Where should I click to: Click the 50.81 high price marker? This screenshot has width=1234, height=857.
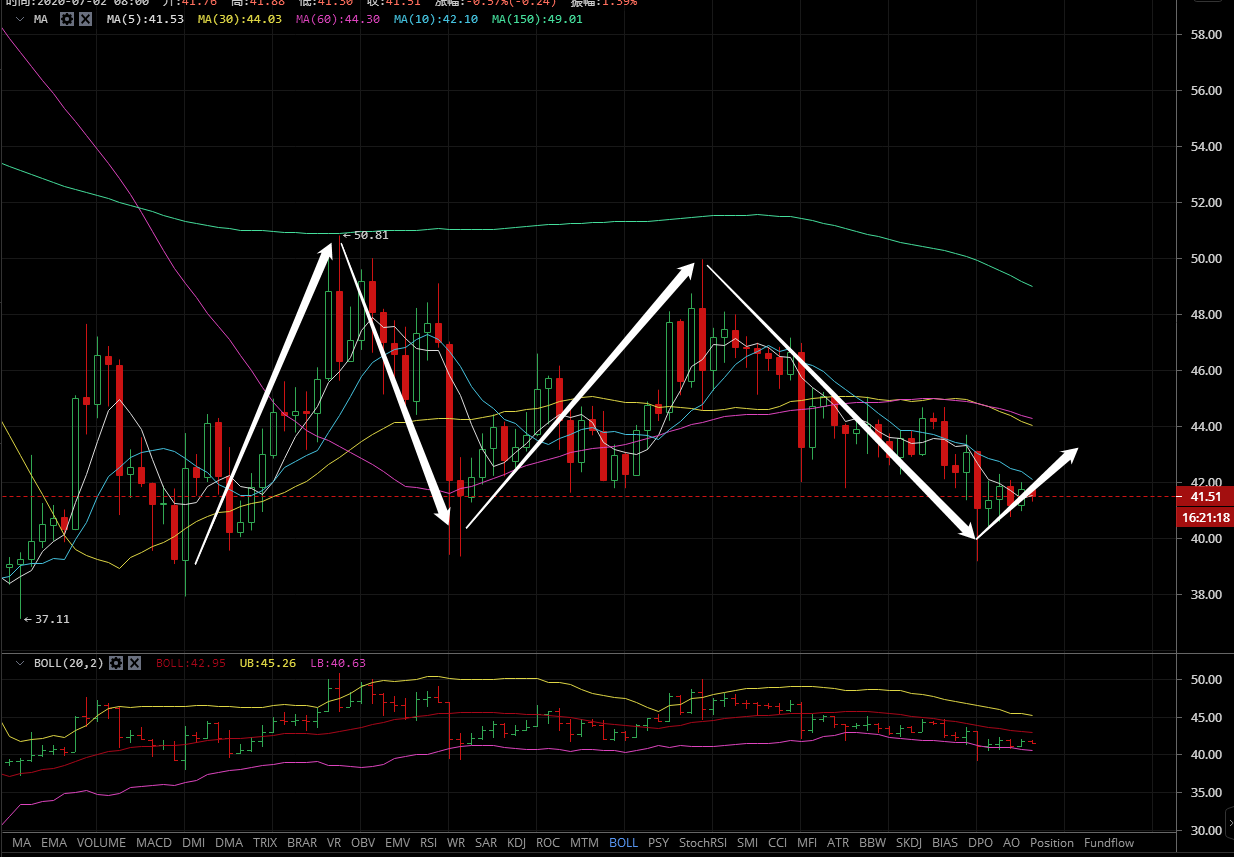366,236
